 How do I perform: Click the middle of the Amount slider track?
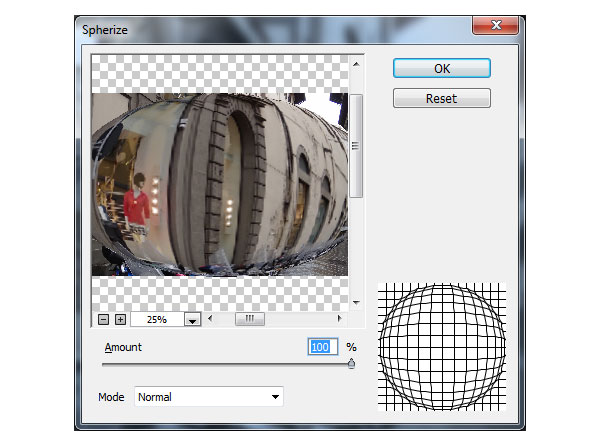click(228, 365)
